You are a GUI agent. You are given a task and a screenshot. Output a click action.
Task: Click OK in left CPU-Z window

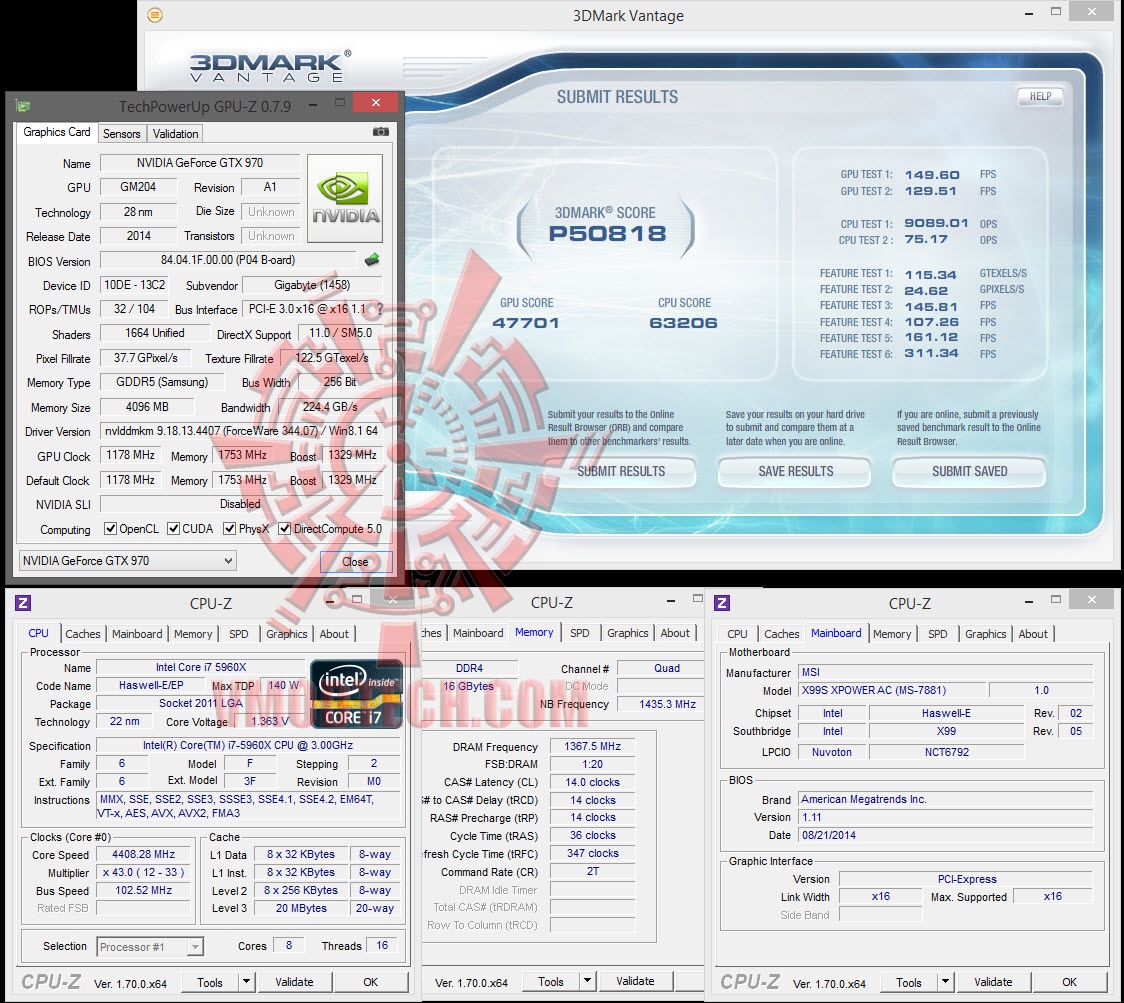point(371,981)
